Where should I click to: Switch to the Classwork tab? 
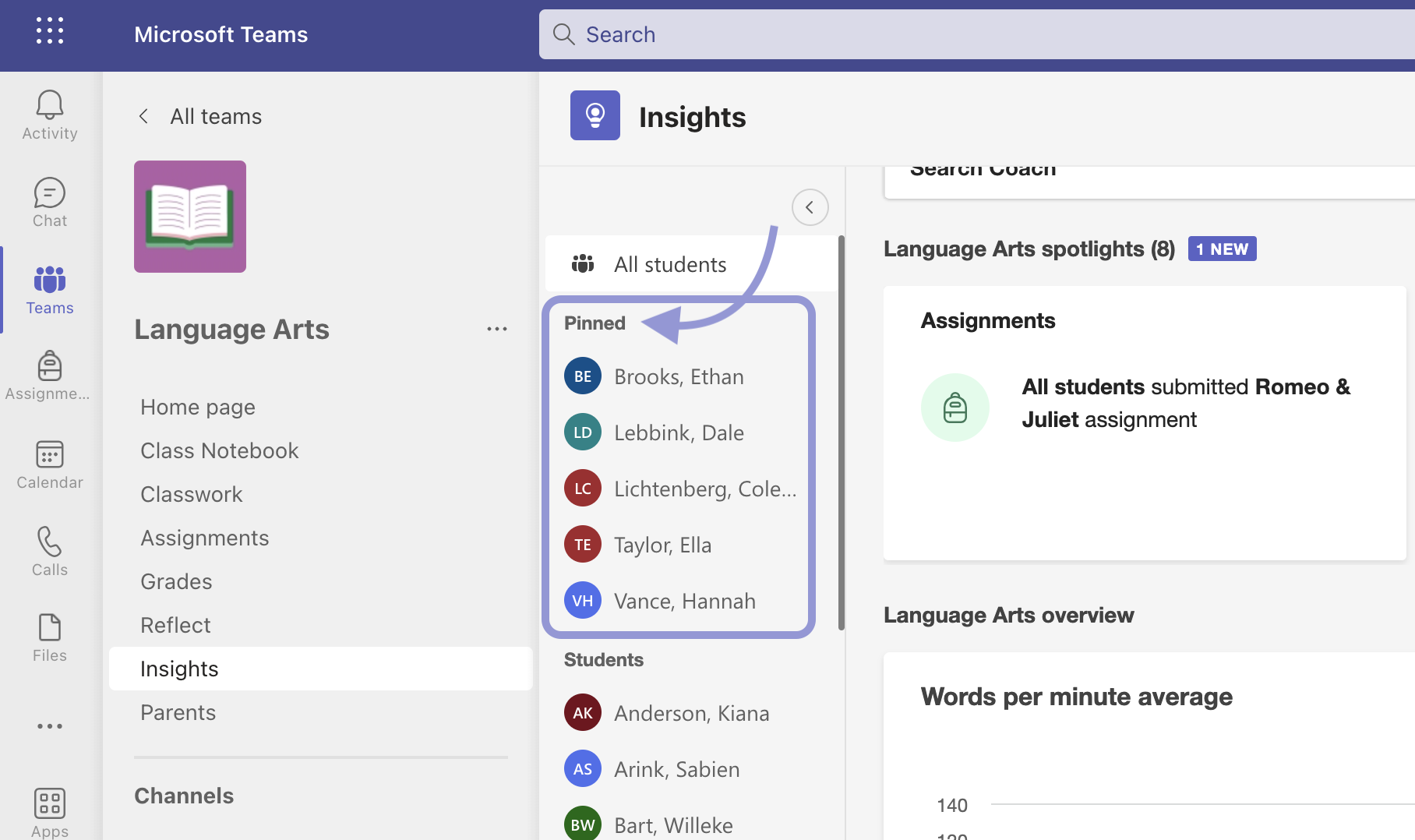tap(191, 493)
